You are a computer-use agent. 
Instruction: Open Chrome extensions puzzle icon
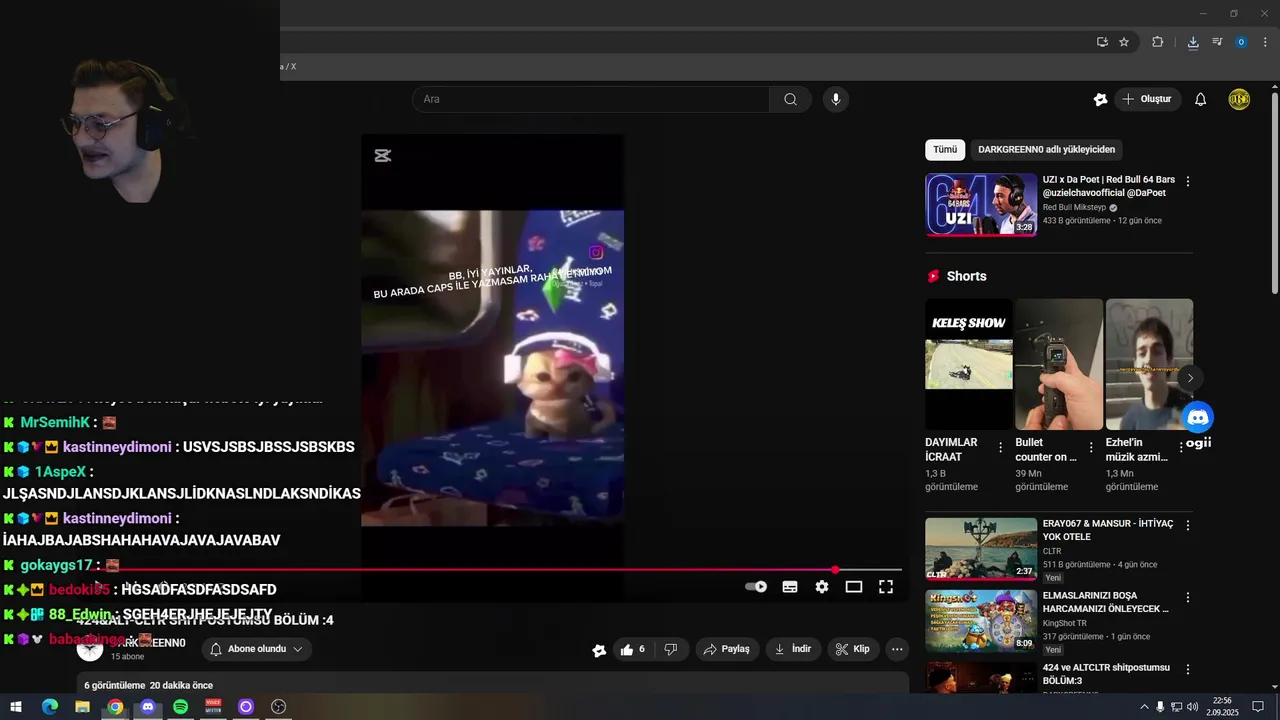1157,42
